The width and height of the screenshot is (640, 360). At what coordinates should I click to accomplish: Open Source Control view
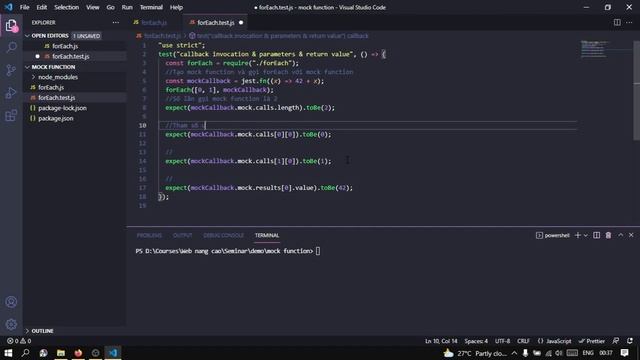tap(11, 70)
